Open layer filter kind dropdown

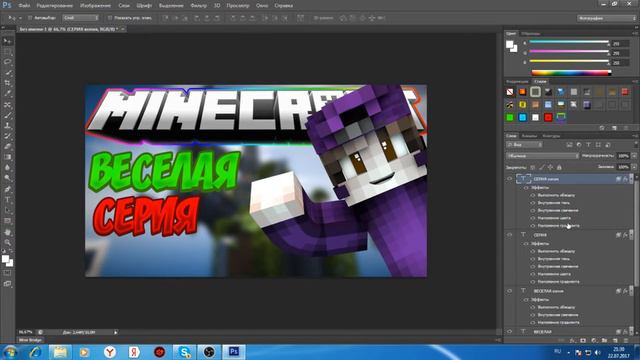tap(524, 145)
